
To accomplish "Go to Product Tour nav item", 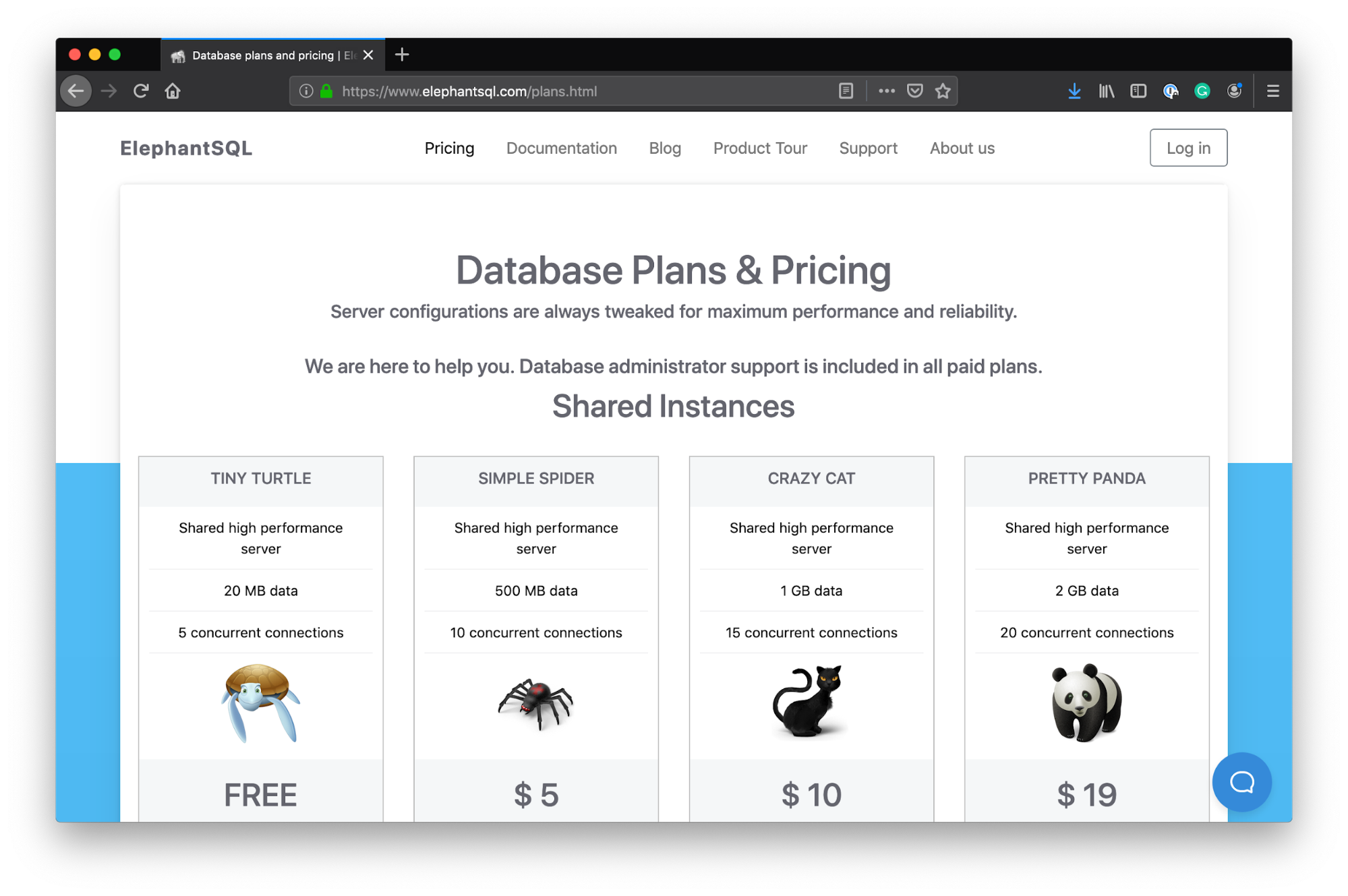I will coord(760,148).
